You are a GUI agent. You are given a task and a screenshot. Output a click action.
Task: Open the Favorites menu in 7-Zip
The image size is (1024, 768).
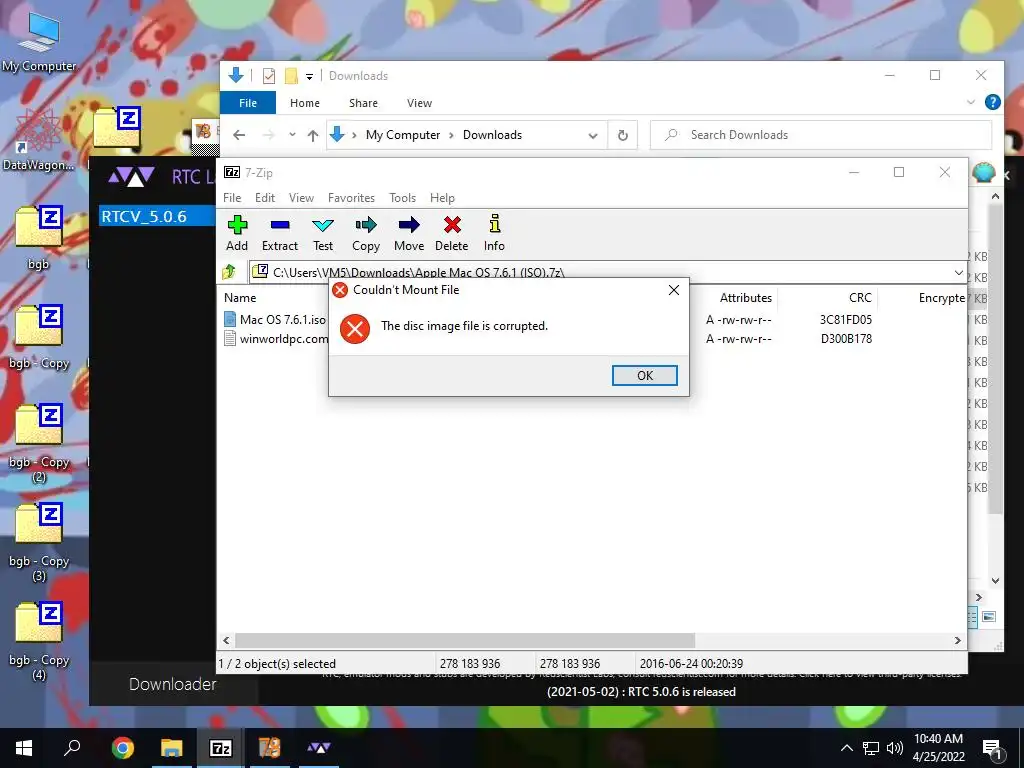pyautogui.click(x=351, y=198)
